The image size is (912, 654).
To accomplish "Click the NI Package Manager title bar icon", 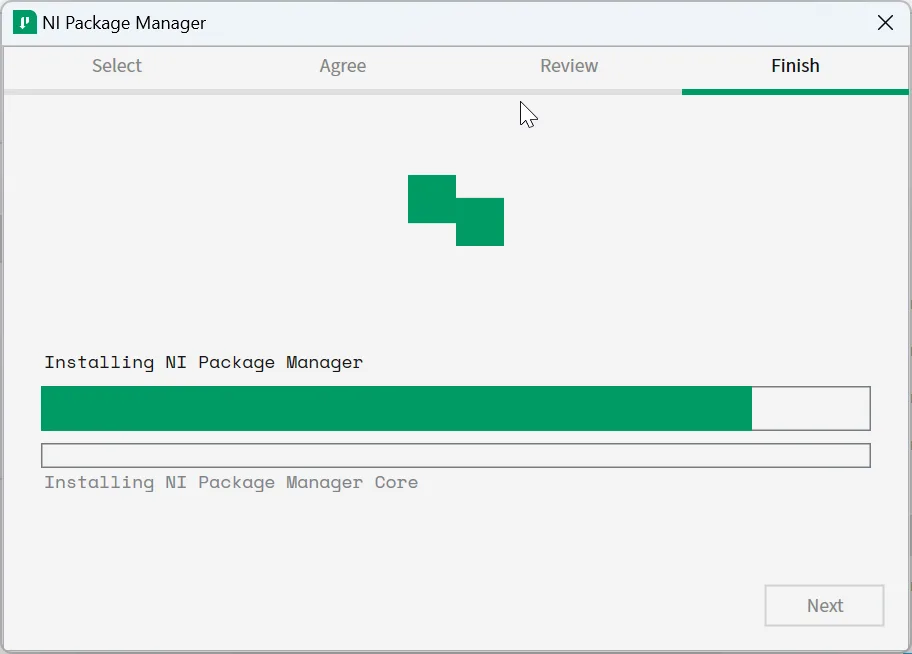I will pyautogui.click(x=24, y=23).
